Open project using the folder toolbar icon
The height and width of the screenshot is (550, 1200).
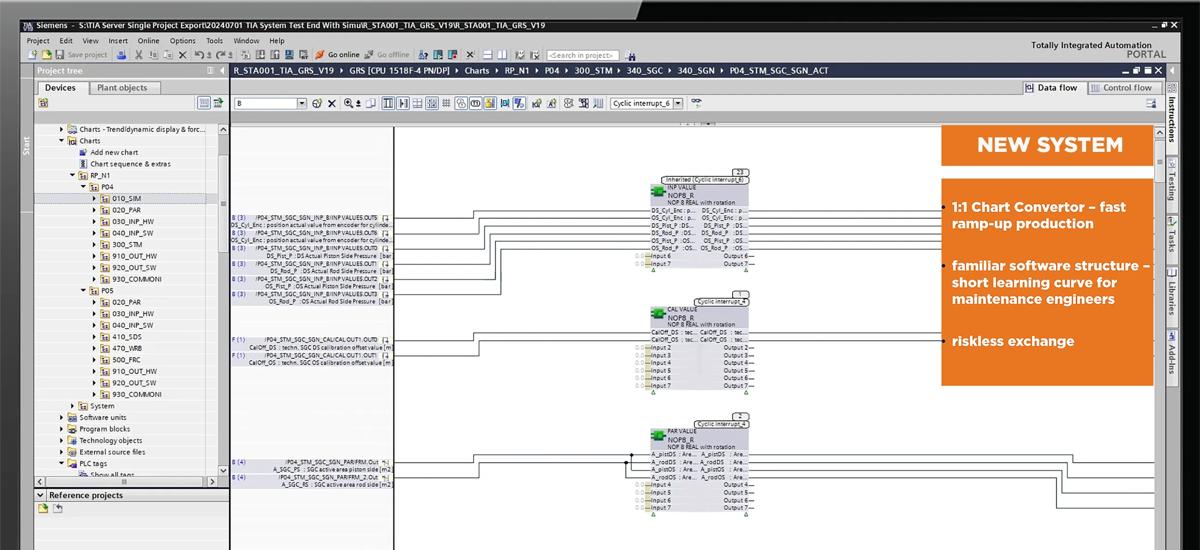pos(46,54)
